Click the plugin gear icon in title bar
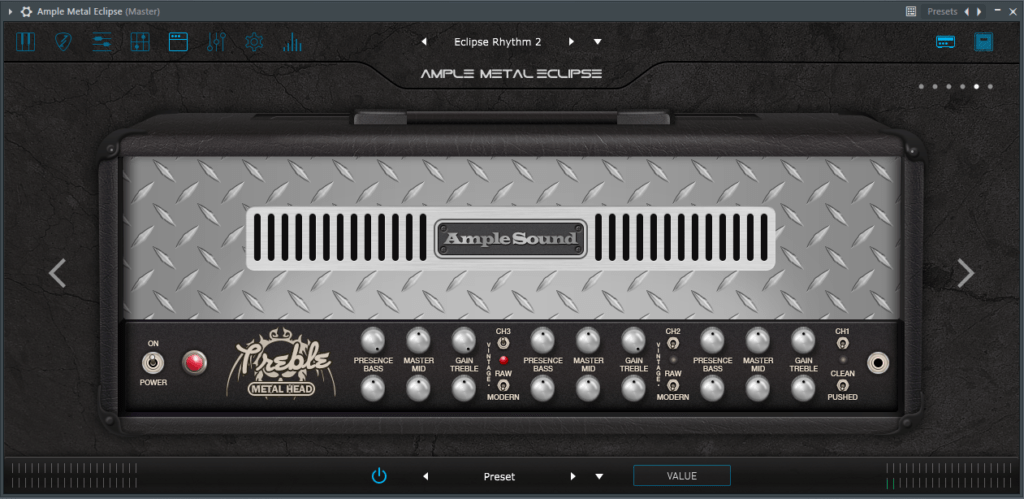The height and width of the screenshot is (499, 1024). tap(27, 11)
